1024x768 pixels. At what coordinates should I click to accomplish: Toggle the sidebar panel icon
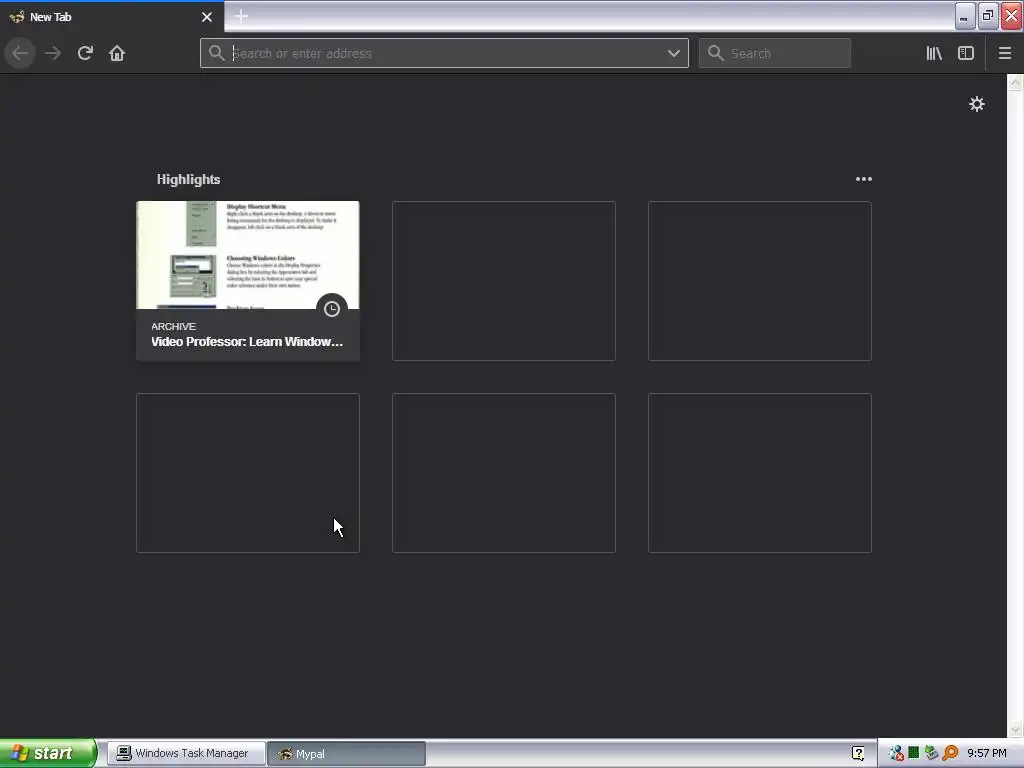(x=966, y=53)
